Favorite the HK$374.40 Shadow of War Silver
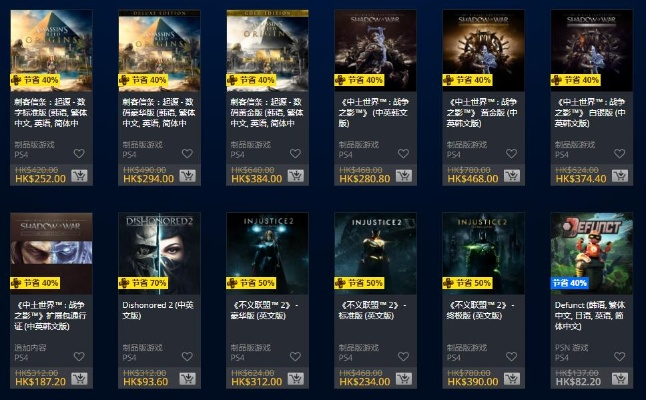The height and width of the screenshot is (400, 646). [x=620, y=154]
